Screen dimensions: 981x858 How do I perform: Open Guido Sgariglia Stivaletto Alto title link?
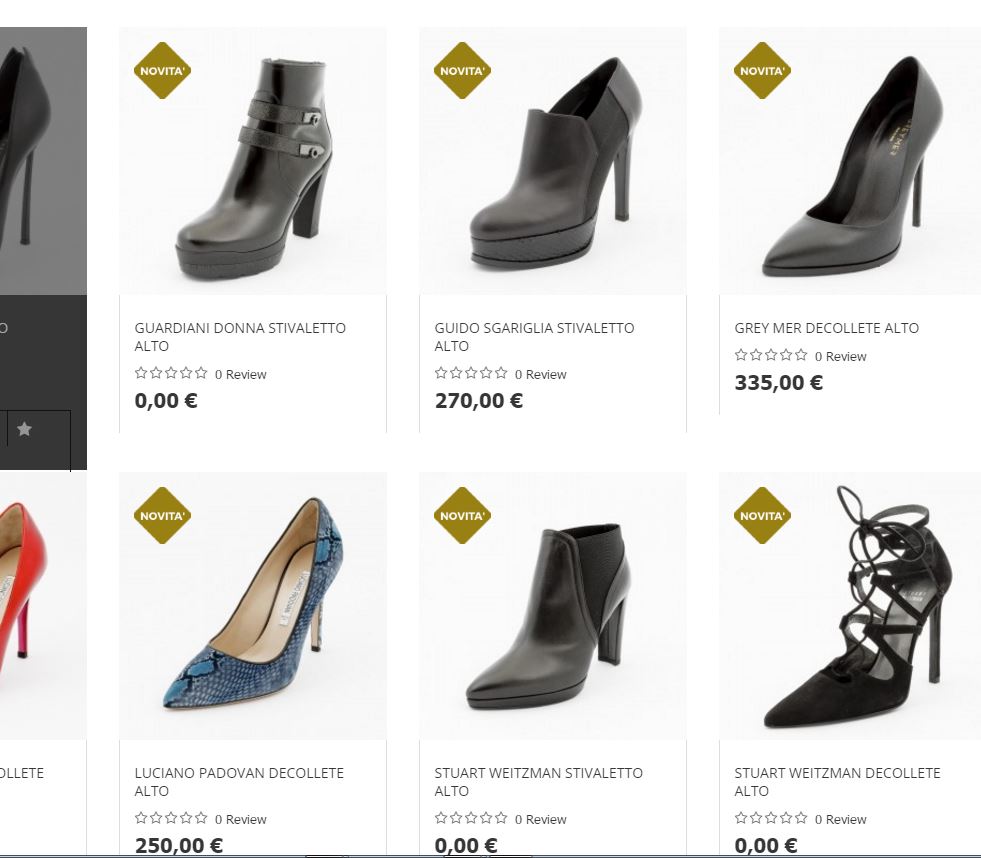click(x=534, y=336)
